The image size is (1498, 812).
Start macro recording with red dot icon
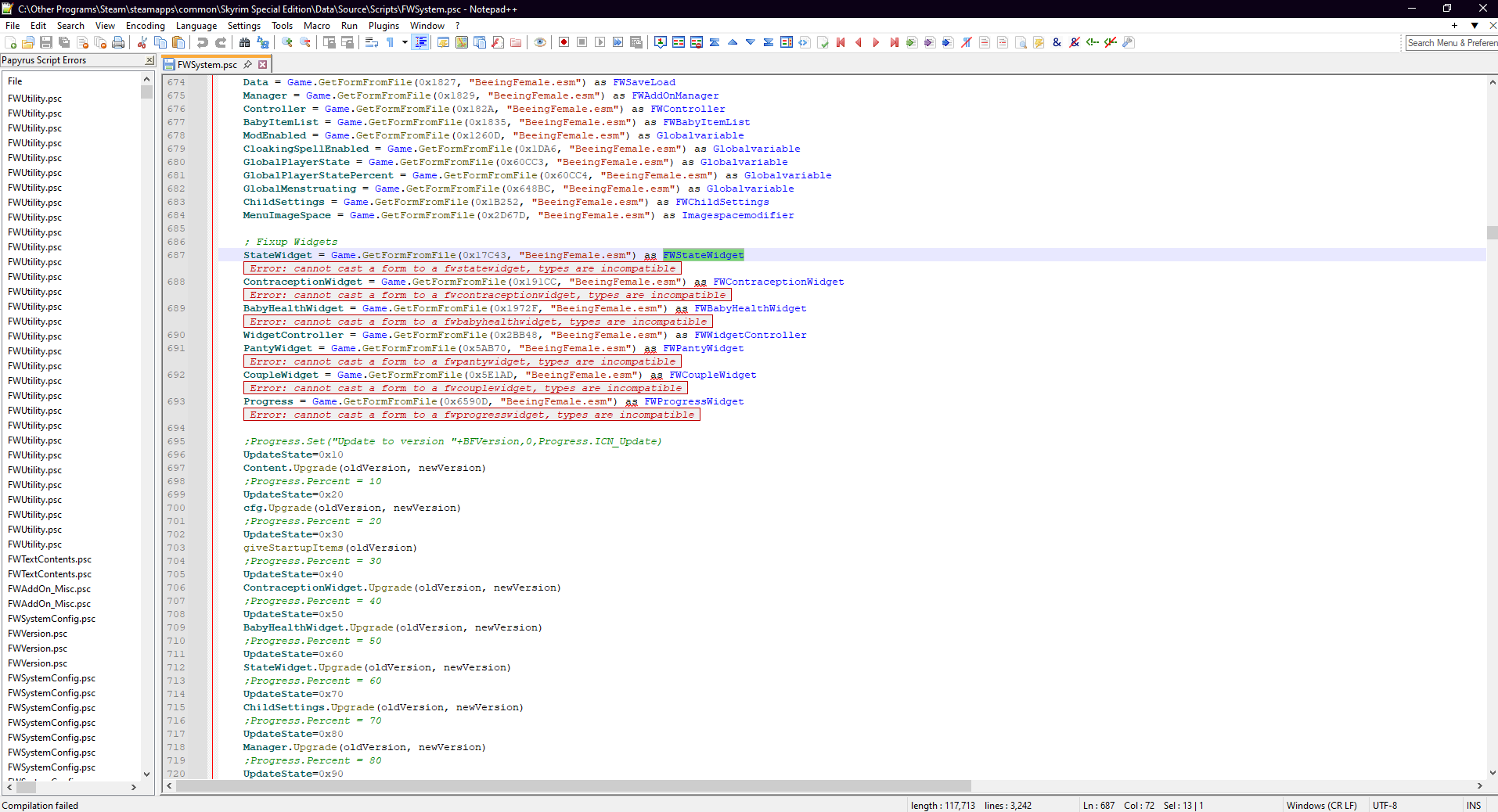(564, 42)
